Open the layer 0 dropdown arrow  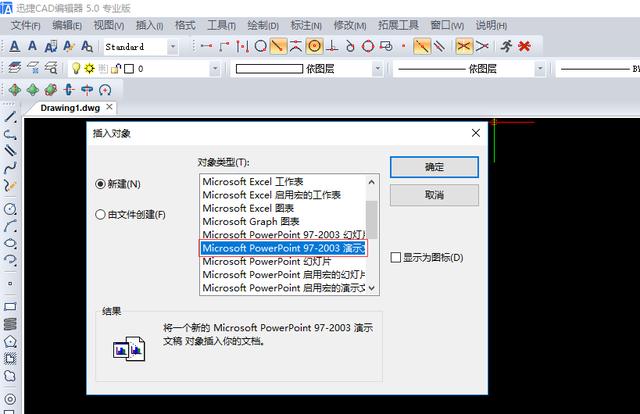pos(215,69)
